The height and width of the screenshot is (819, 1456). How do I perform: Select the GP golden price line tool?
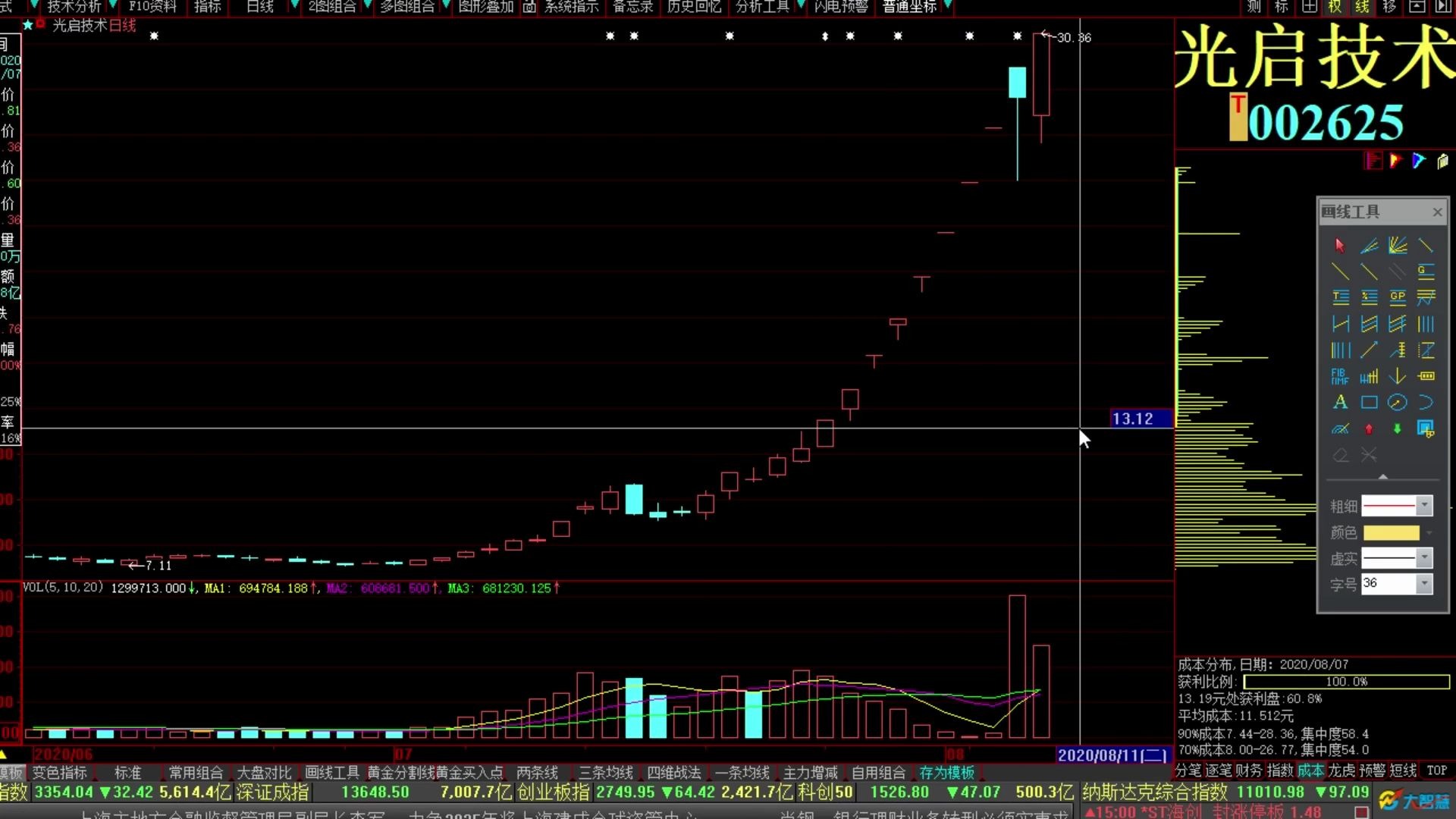click(1398, 297)
